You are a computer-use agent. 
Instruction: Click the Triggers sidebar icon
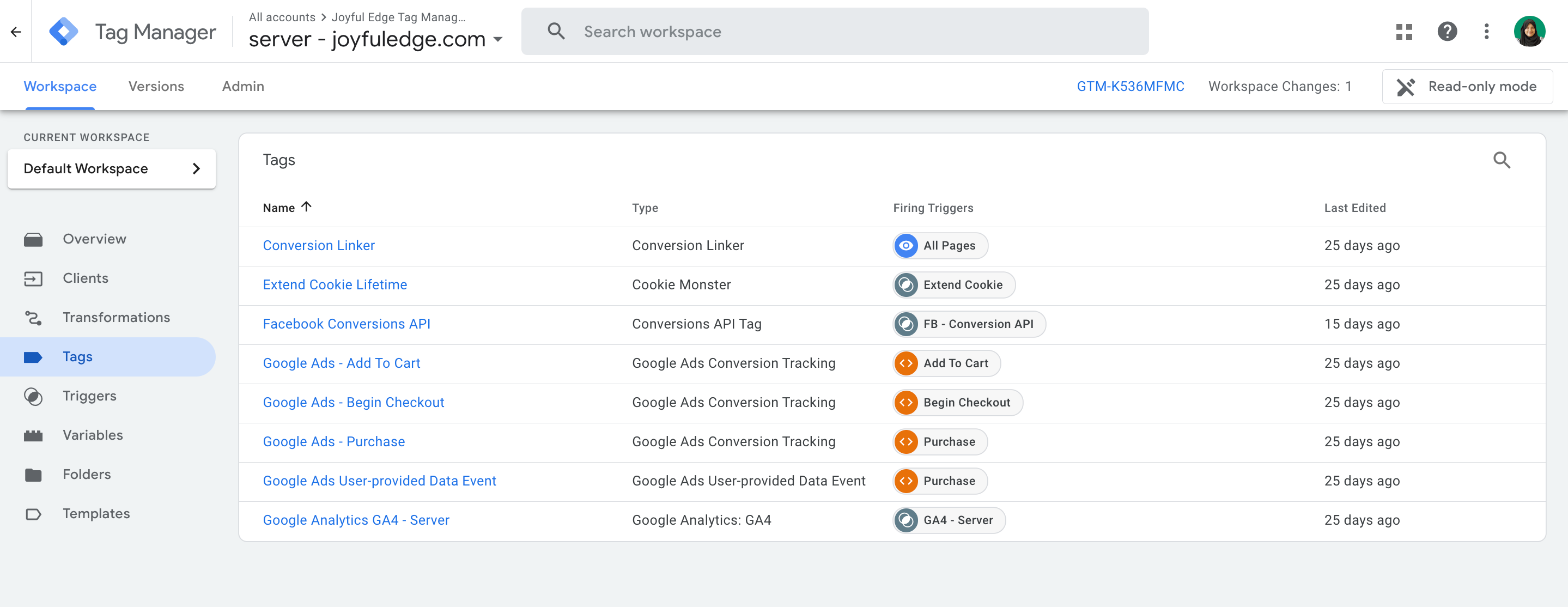33,396
